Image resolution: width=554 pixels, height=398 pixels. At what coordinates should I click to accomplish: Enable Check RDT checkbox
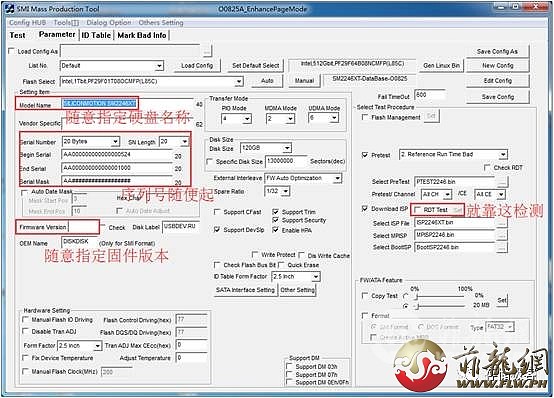click(x=487, y=167)
